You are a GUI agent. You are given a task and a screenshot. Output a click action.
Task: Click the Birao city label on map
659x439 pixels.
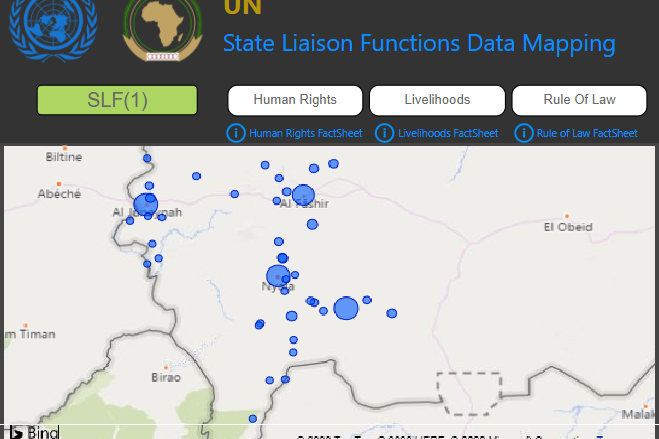pyautogui.click(x=165, y=378)
